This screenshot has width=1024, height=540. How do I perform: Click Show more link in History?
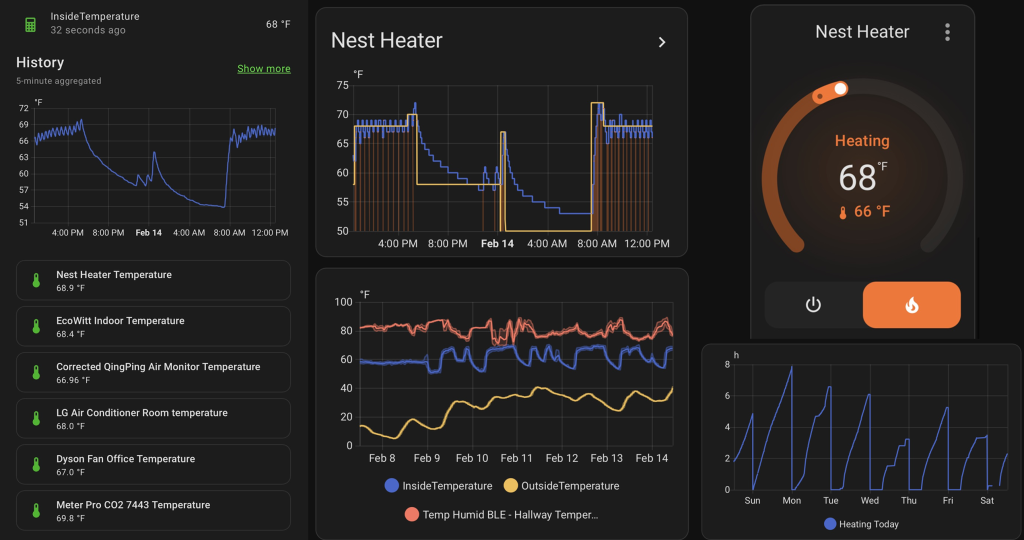tap(264, 69)
